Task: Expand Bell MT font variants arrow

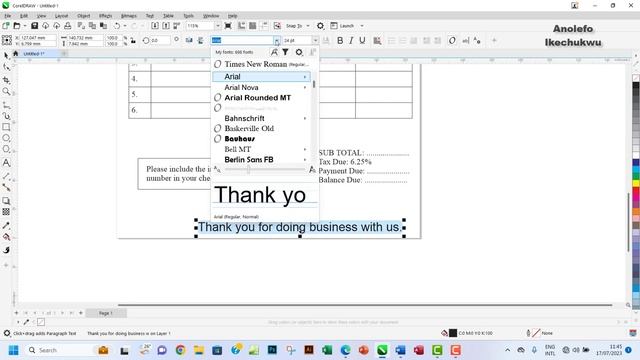Action: 304,149
